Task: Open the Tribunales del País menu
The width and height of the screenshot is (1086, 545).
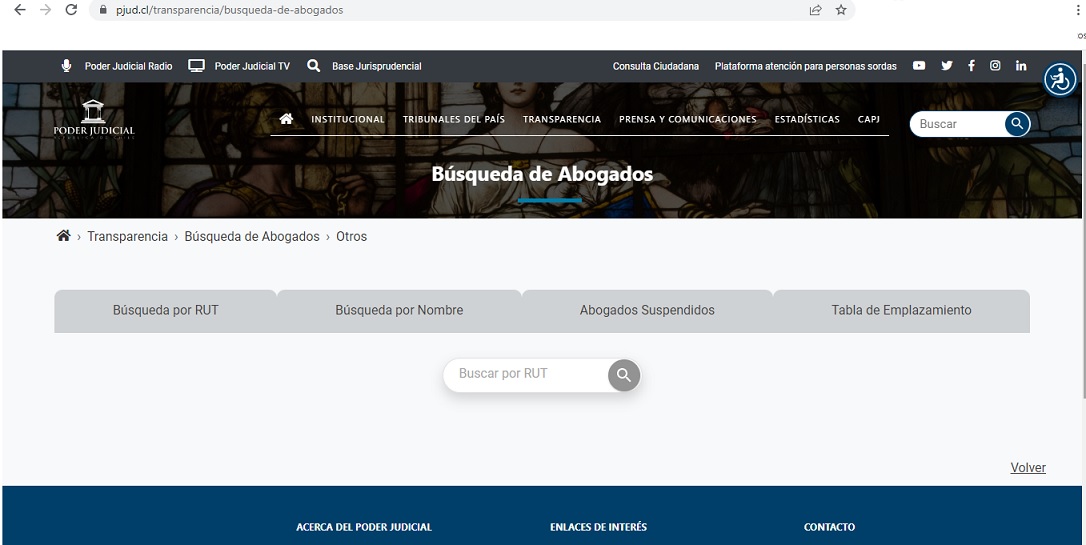Action: point(454,119)
